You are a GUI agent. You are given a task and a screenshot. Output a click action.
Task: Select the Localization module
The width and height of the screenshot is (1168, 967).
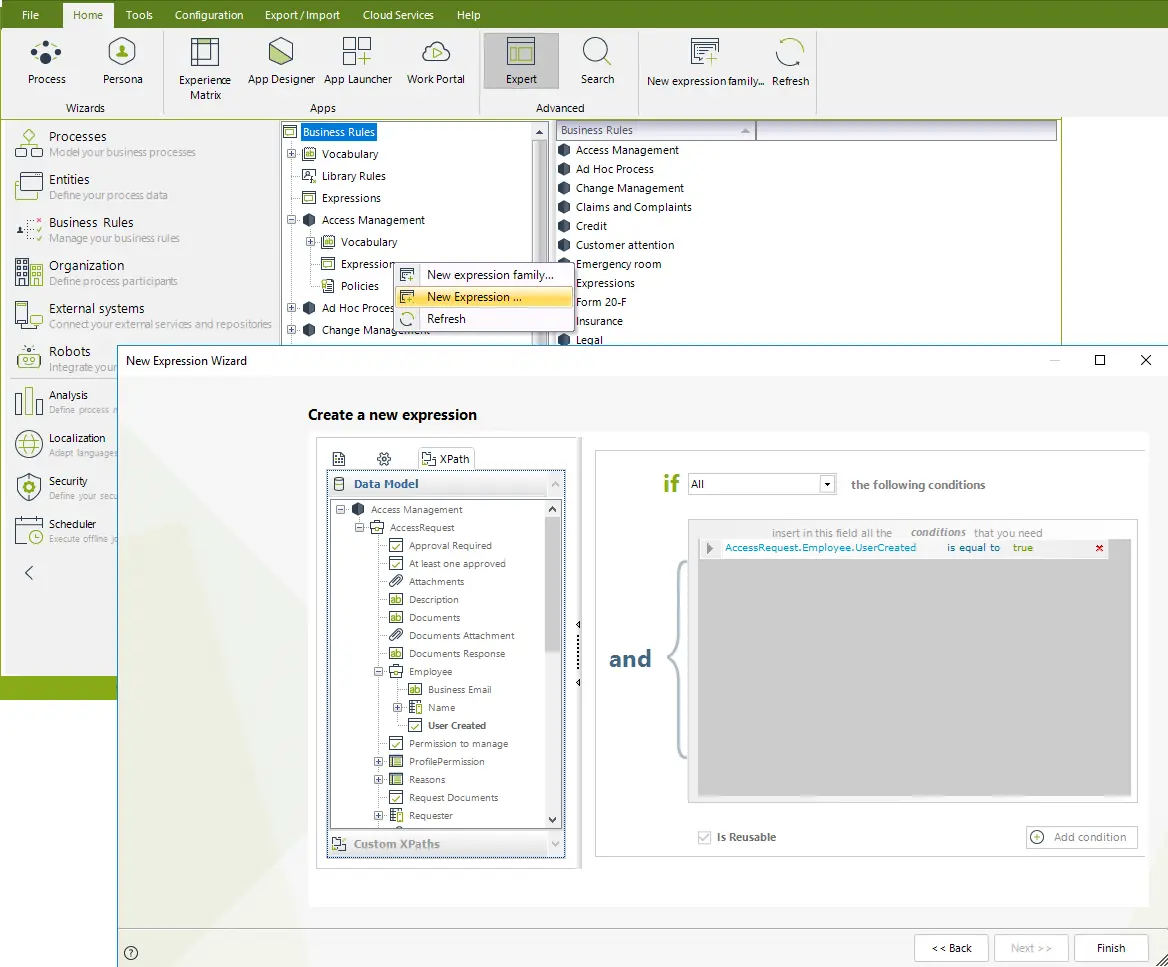click(x=66, y=445)
